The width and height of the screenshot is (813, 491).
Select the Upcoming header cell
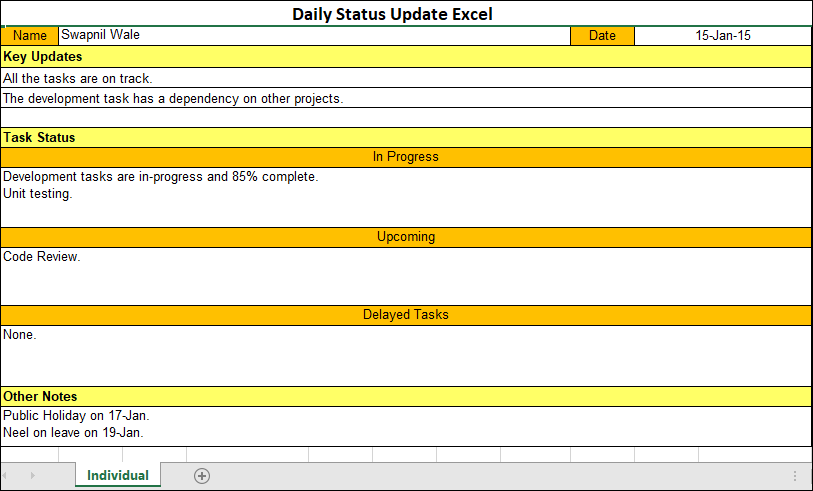(x=406, y=237)
